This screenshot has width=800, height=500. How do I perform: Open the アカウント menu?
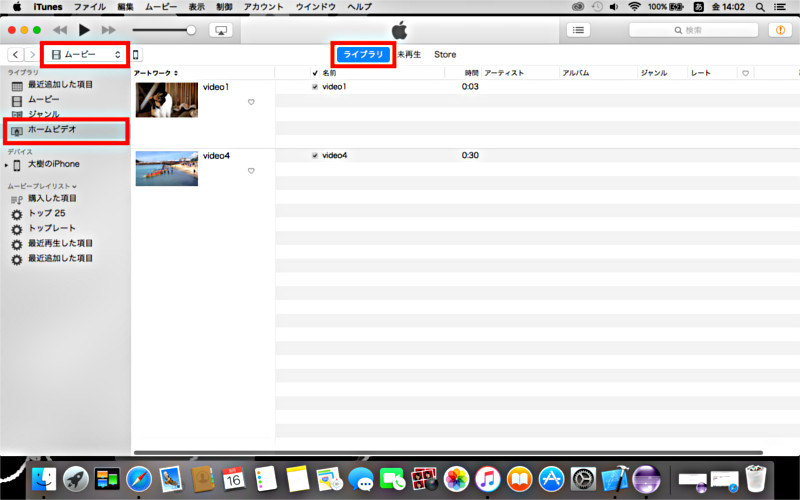(264, 7)
